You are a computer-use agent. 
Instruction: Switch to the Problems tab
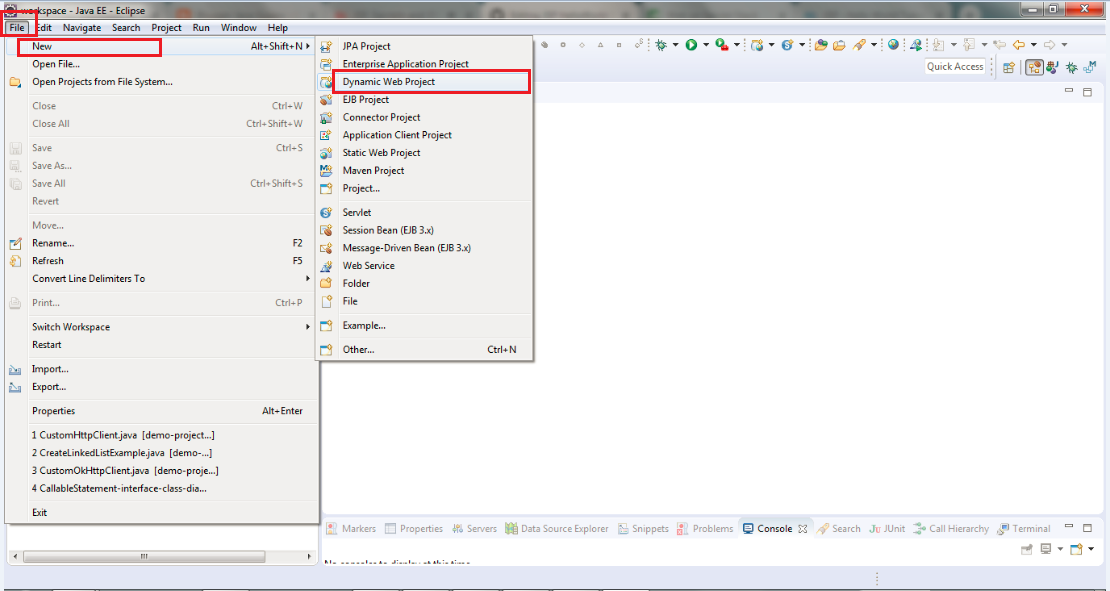point(705,529)
